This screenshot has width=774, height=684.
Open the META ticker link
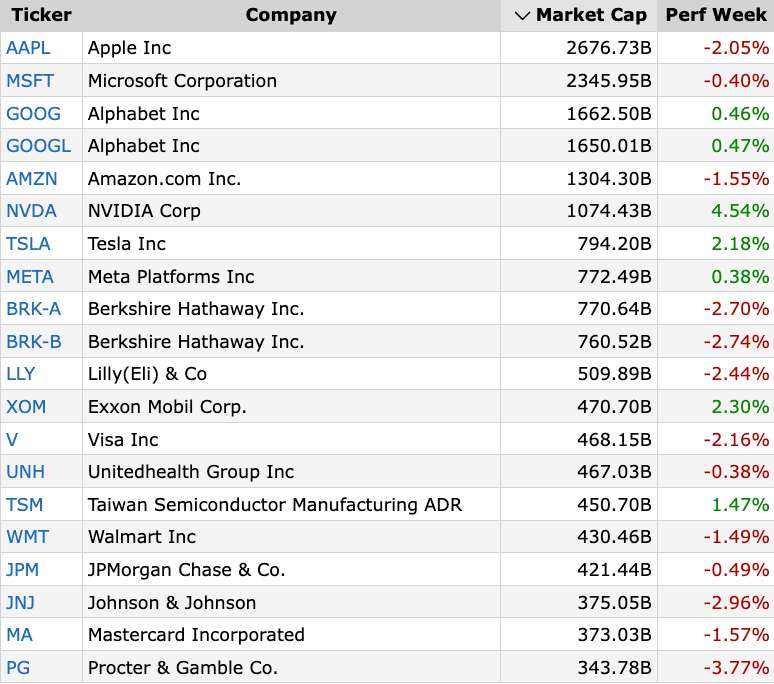30,277
